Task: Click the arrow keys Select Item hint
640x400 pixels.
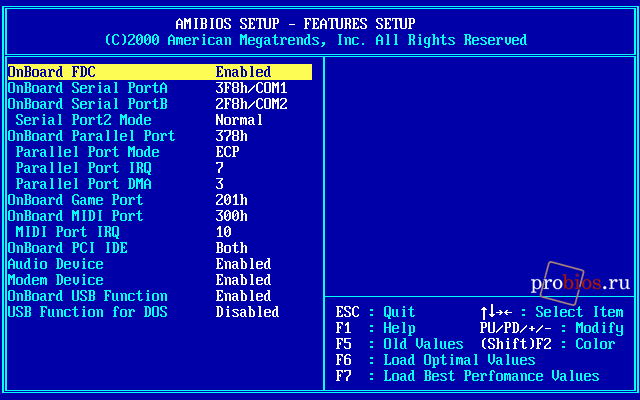Action: pos(552,312)
